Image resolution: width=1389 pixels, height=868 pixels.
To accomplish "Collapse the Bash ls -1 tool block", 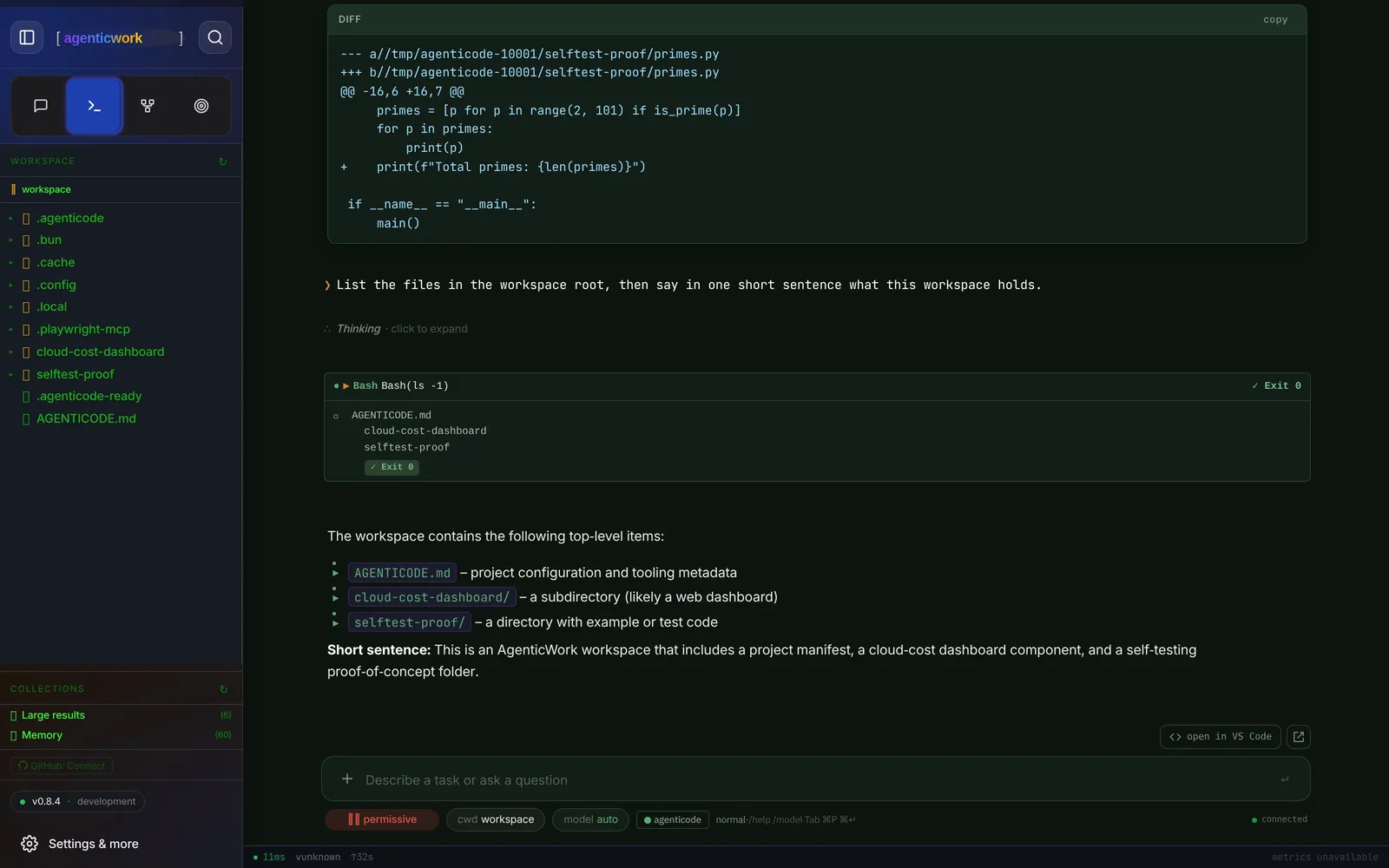I will 346,386.
